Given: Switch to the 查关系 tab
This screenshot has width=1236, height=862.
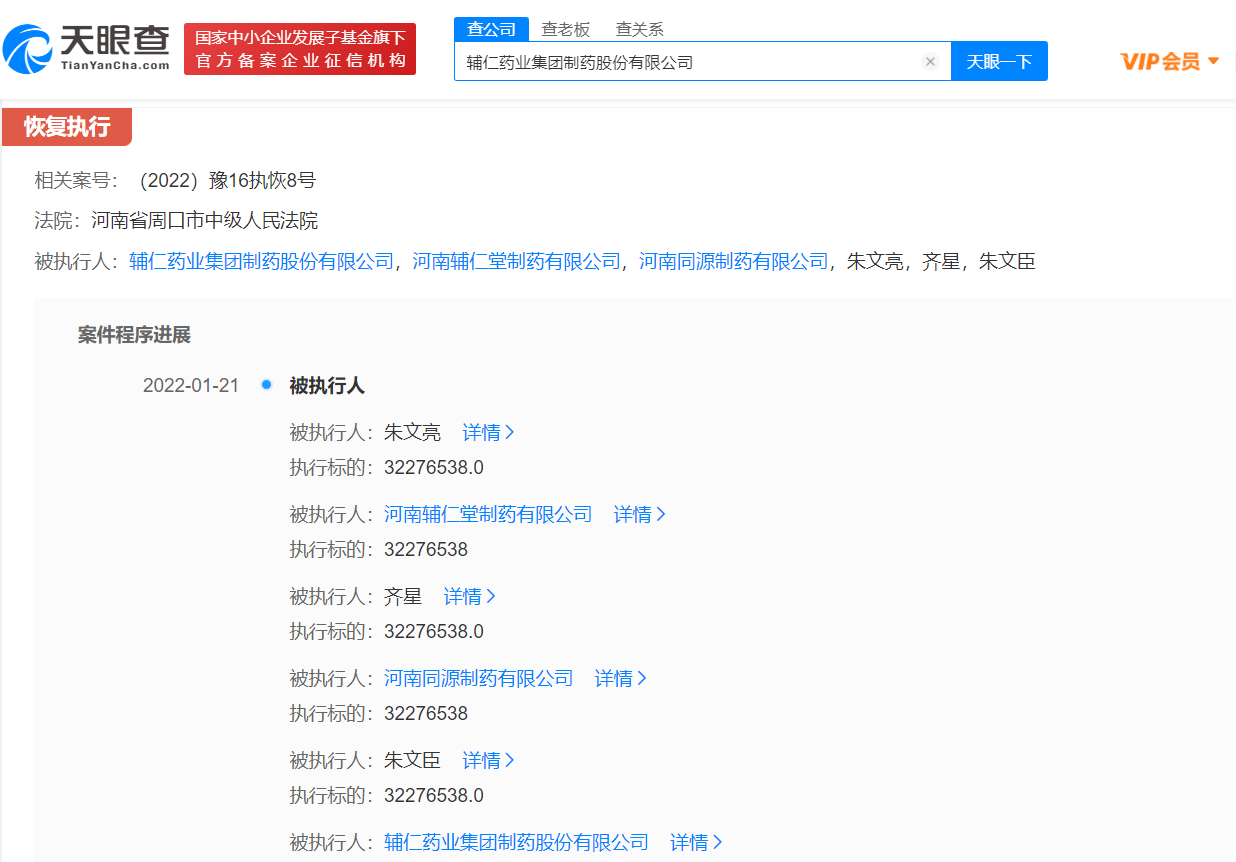Looking at the screenshot, I should [x=639, y=29].
